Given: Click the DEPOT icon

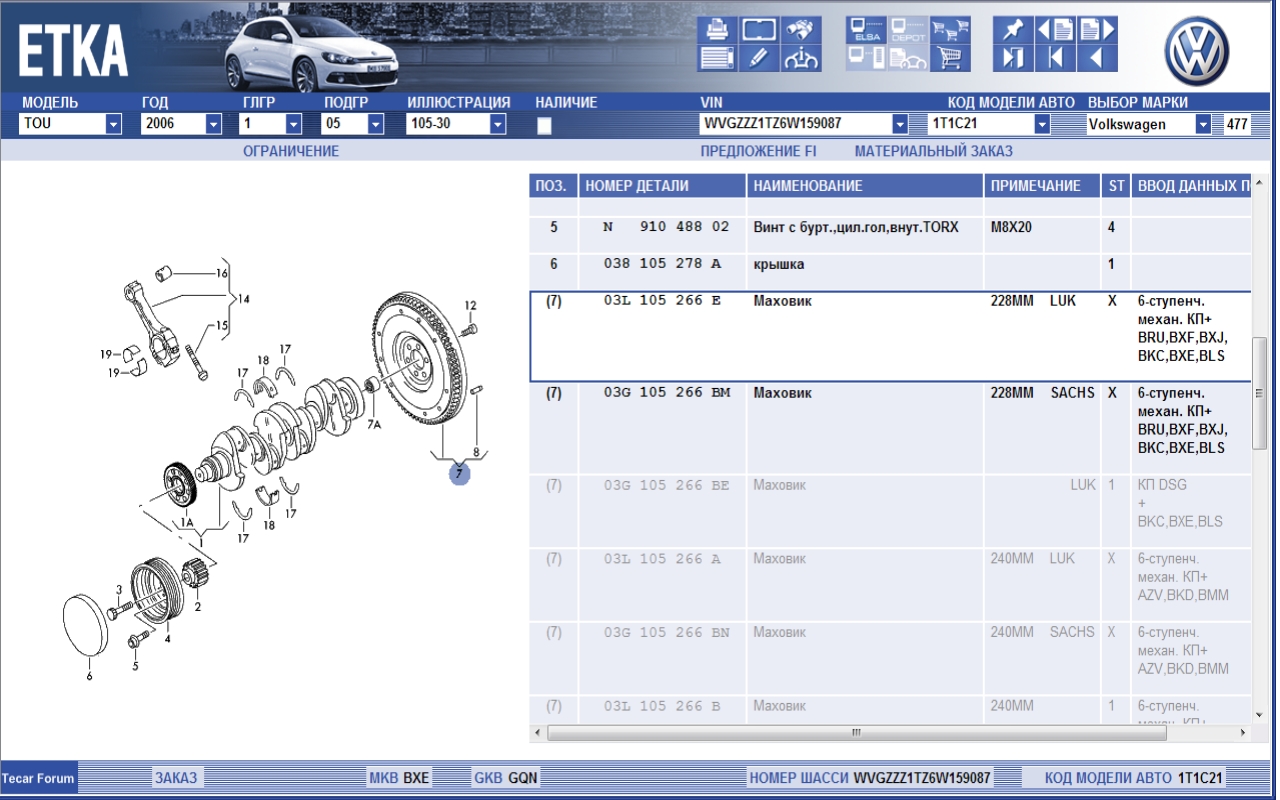Looking at the screenshot, I should pos(908,29).
